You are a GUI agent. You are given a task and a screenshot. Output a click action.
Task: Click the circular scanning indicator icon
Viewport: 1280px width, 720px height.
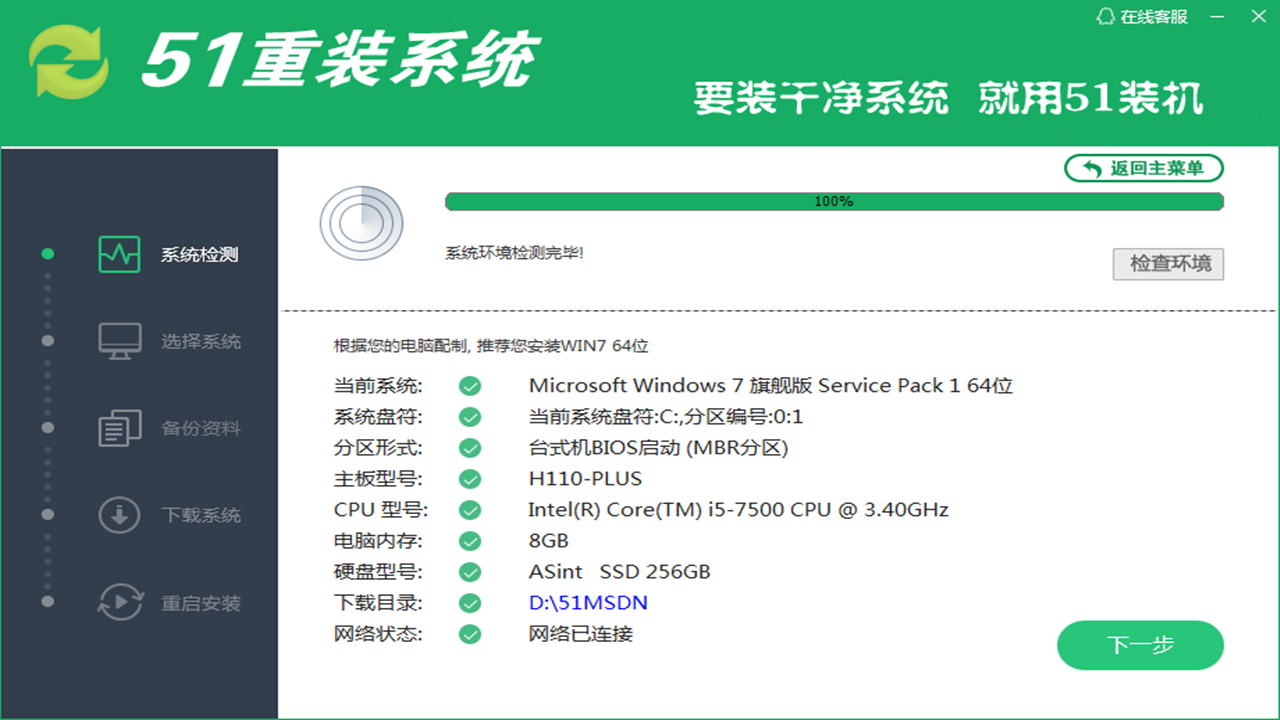[x=361, y=224]
